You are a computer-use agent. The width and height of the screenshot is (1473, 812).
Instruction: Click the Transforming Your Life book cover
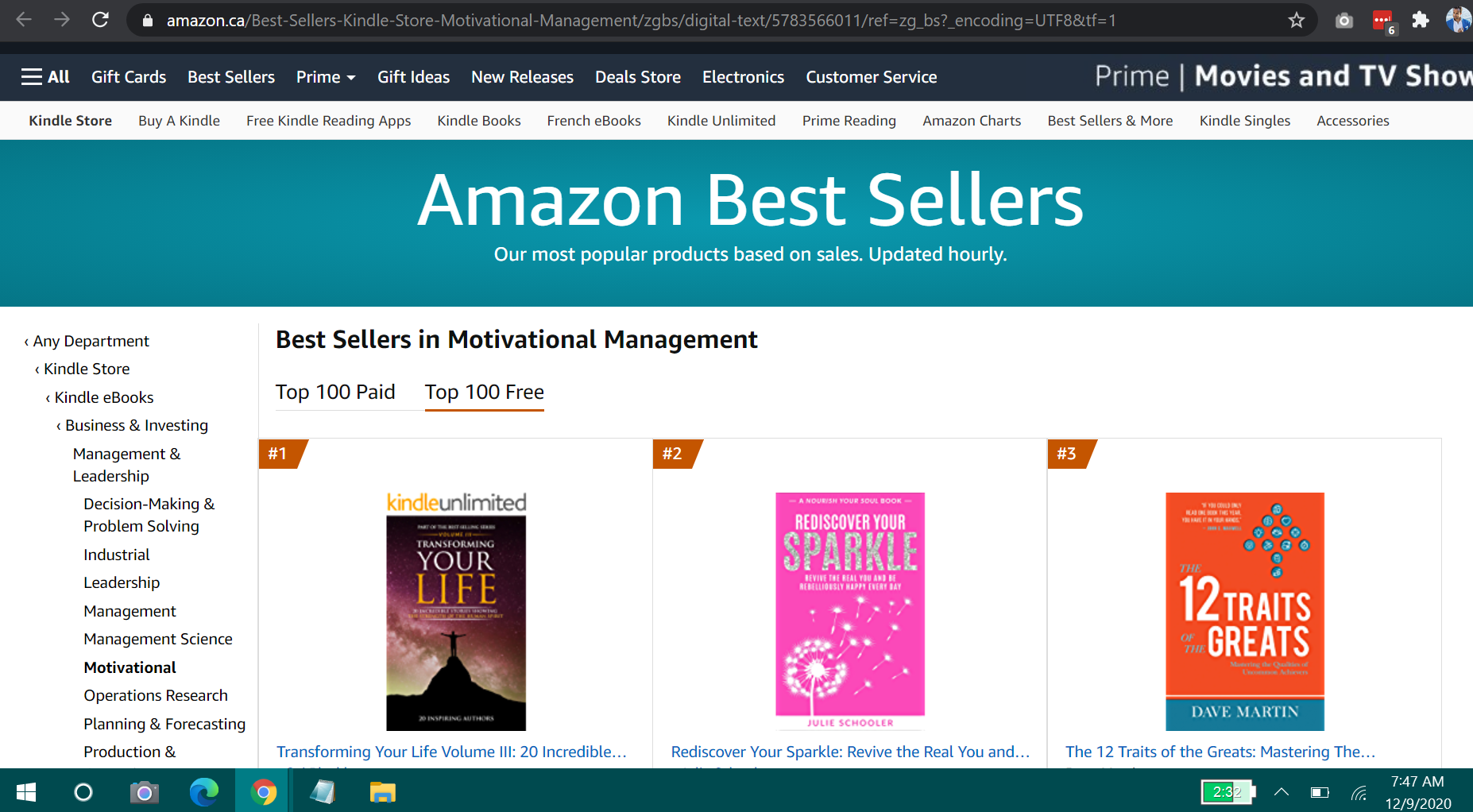point(456,612)
